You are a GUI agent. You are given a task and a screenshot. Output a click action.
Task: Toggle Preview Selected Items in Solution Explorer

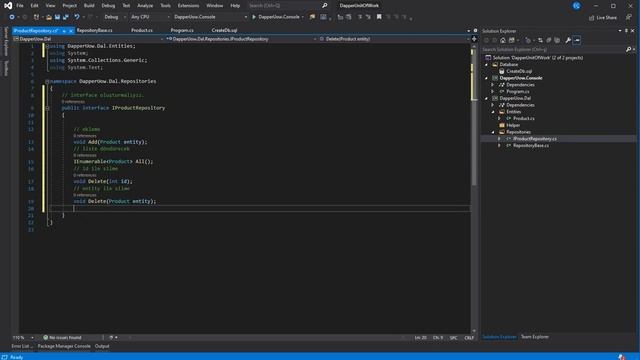point(577,40)
